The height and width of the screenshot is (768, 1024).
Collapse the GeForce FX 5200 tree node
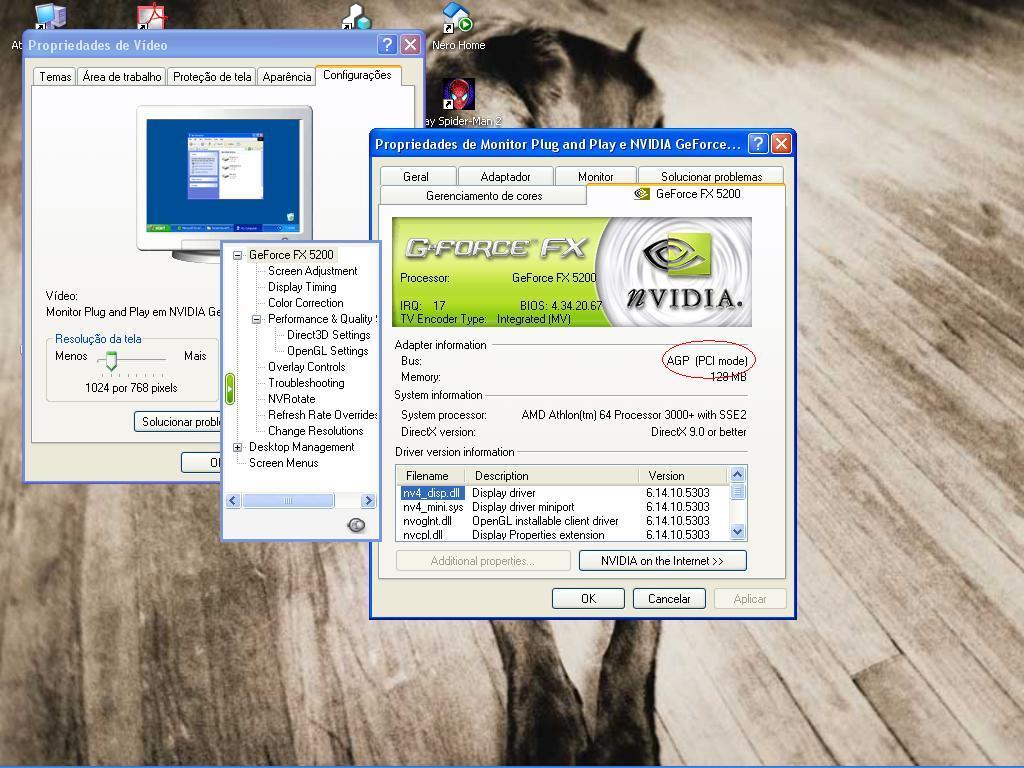pos(238,255)
